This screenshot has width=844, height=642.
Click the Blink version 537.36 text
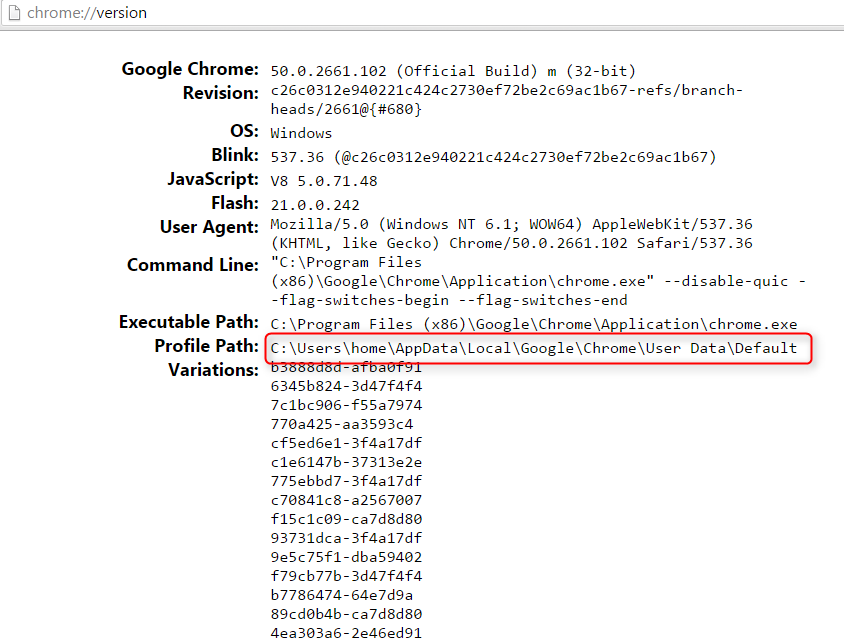[x=297, y=157]
